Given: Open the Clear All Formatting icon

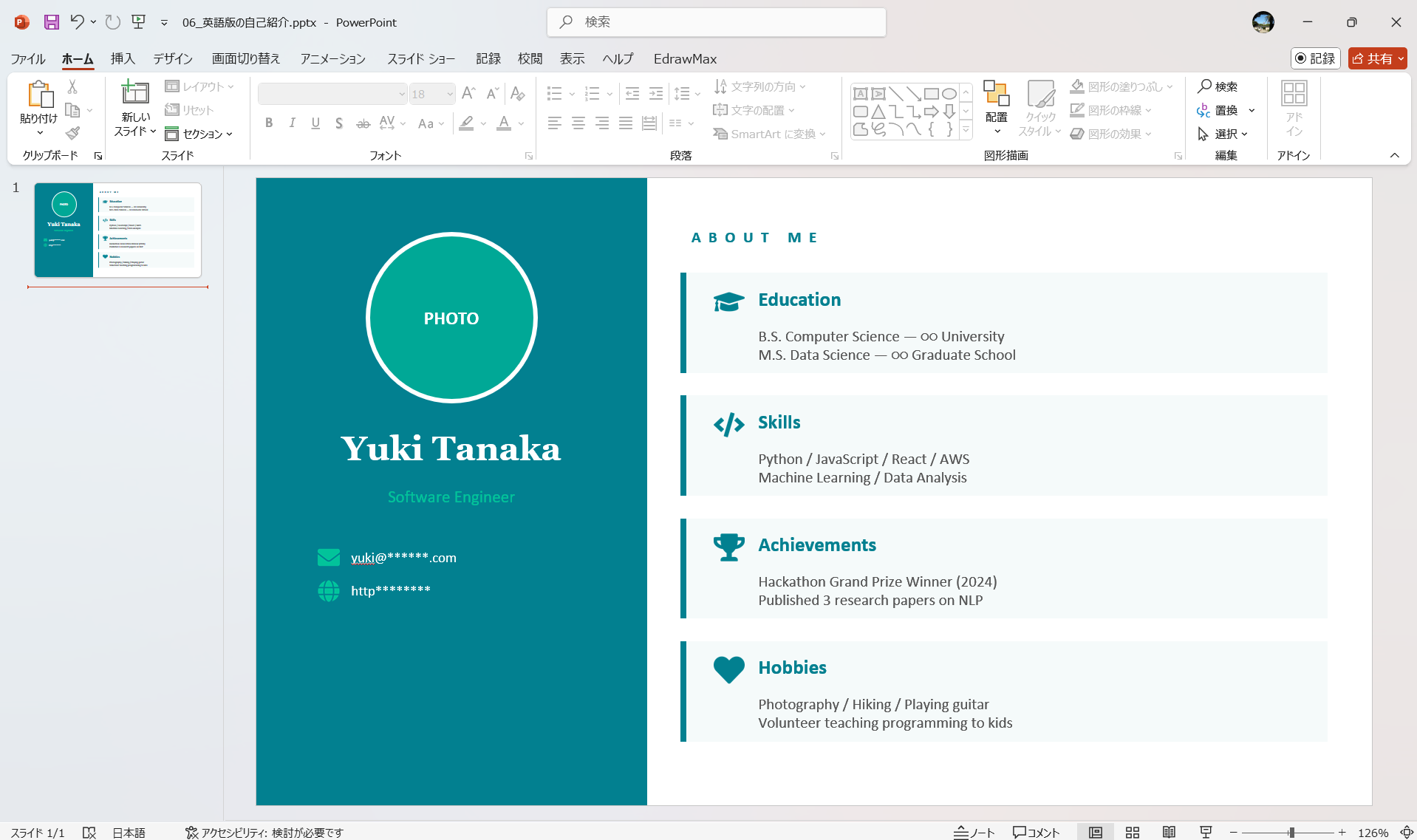Looking at the screenshot, I should coord(517,93).
